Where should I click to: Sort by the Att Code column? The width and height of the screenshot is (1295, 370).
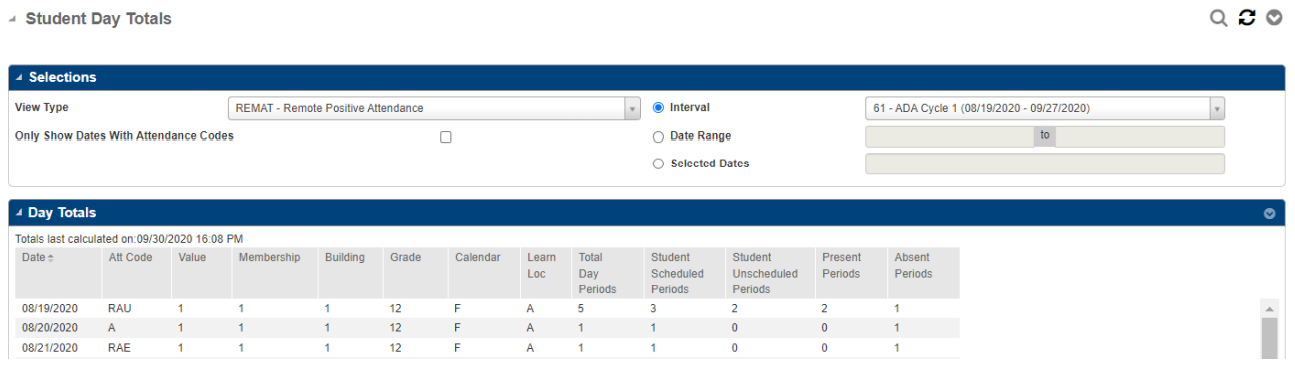[136, 273]
